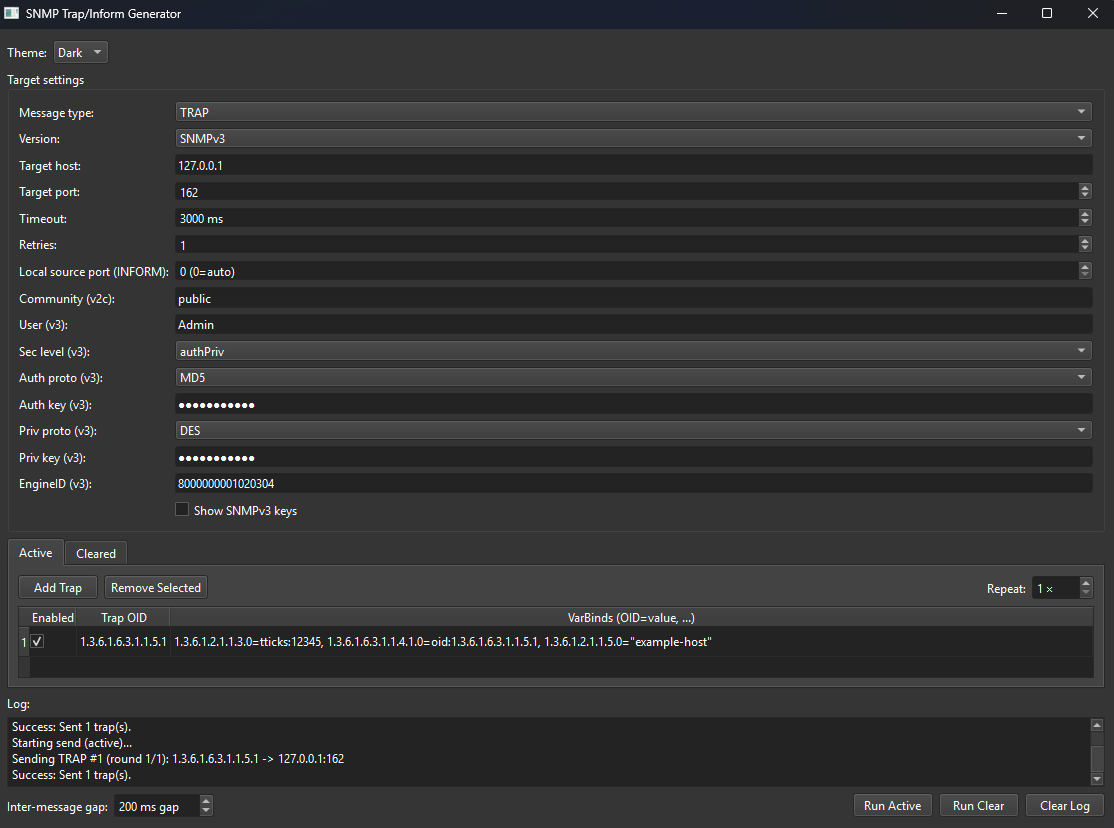This screenshot has height=828, width=1114.
Task: Enable the Show SNMPv3 keys checkbox
Action: 182,509
